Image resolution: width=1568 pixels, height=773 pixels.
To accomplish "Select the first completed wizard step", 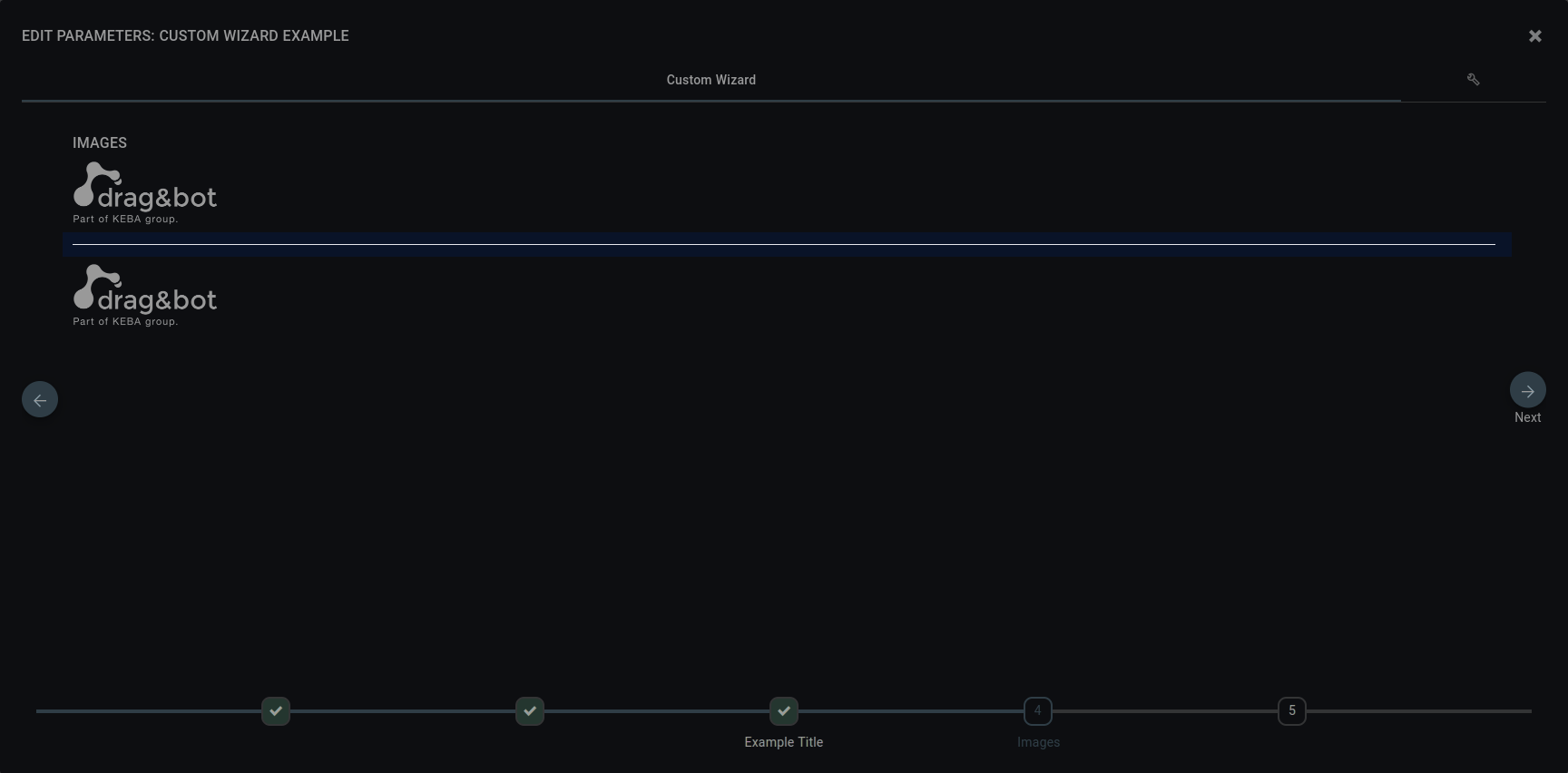I will click(x=276, y=711).
